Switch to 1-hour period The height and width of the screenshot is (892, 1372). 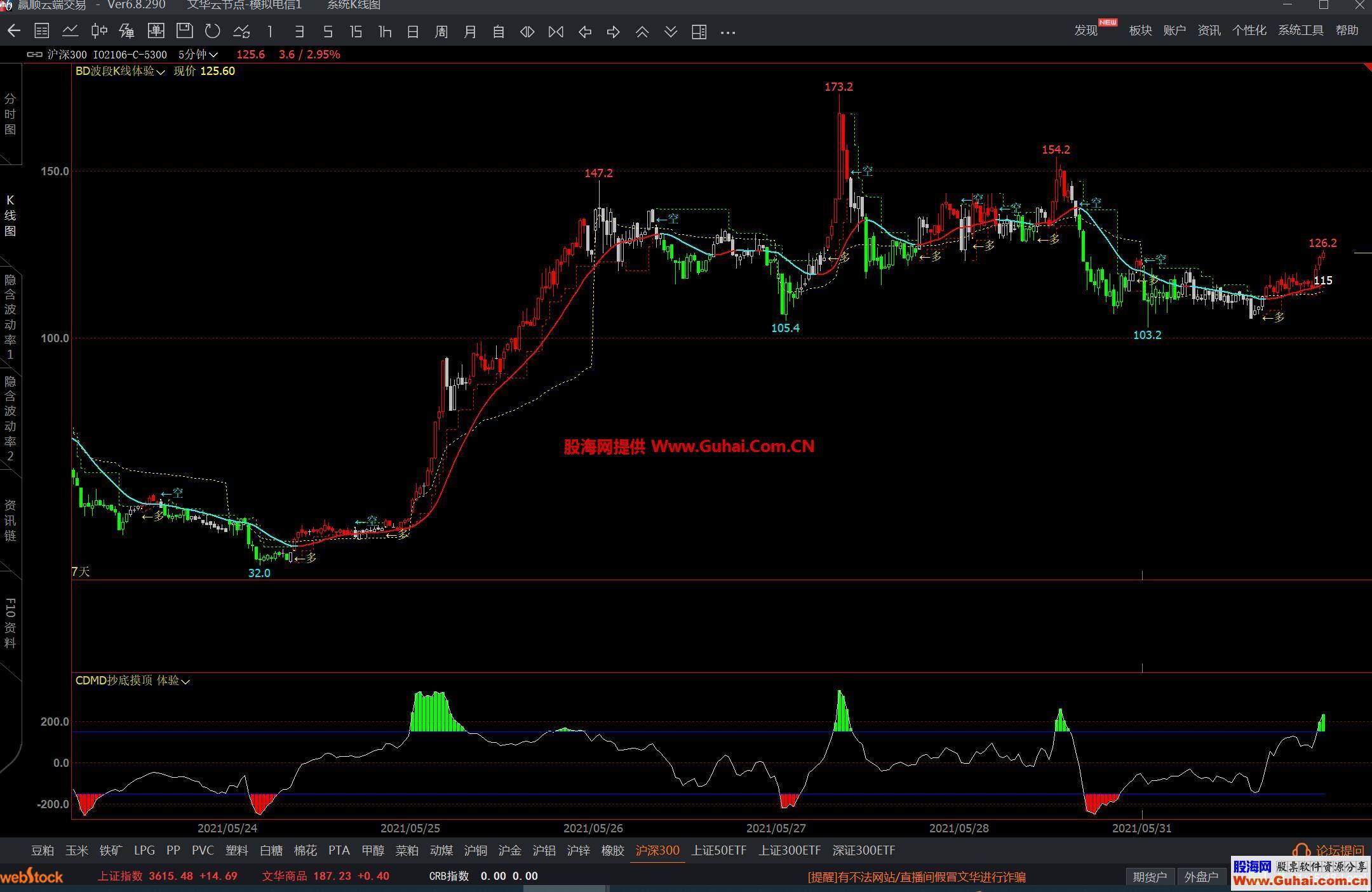point(384,32)
